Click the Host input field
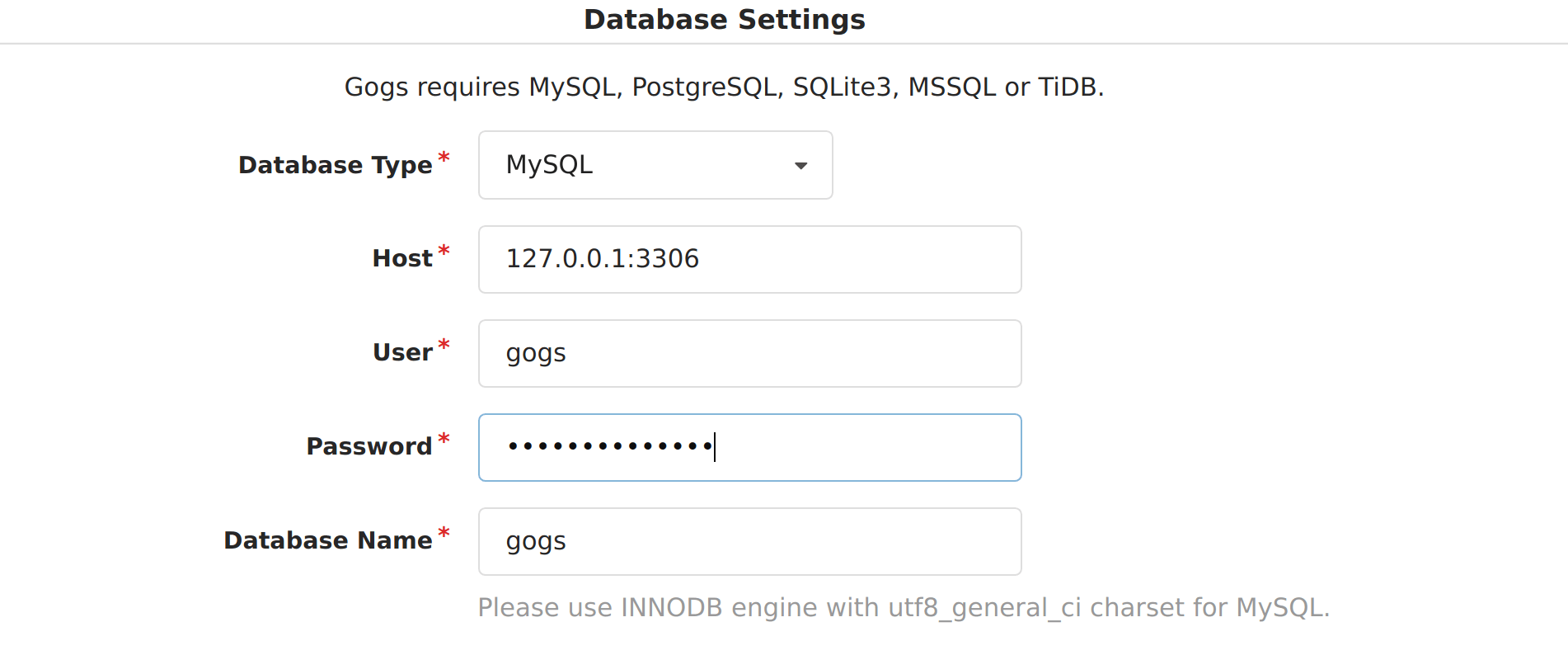Screen dimensions: 1568x655 click(x=749, y=259)
